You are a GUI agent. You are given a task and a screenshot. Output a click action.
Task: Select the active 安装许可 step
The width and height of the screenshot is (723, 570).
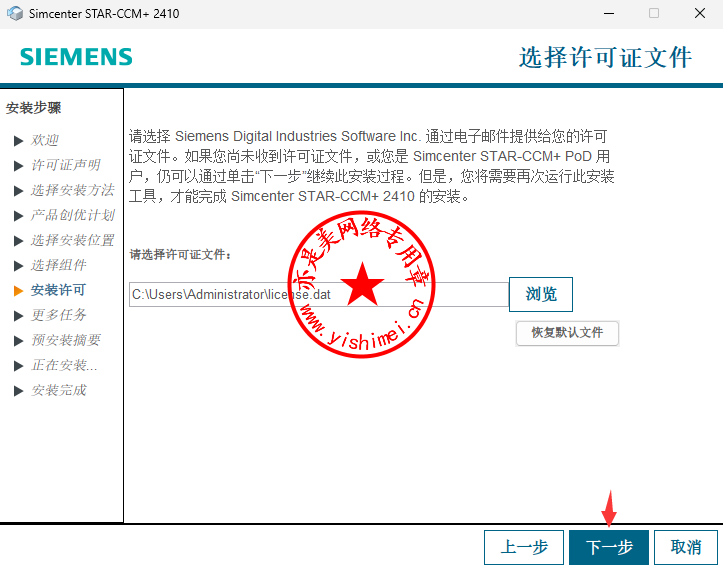click(59, 290)
